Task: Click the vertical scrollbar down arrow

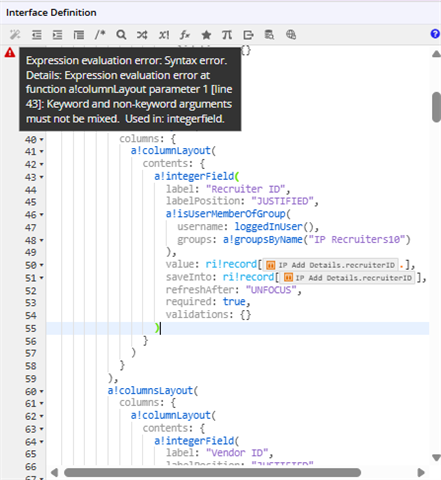Action: coord(436,458)
